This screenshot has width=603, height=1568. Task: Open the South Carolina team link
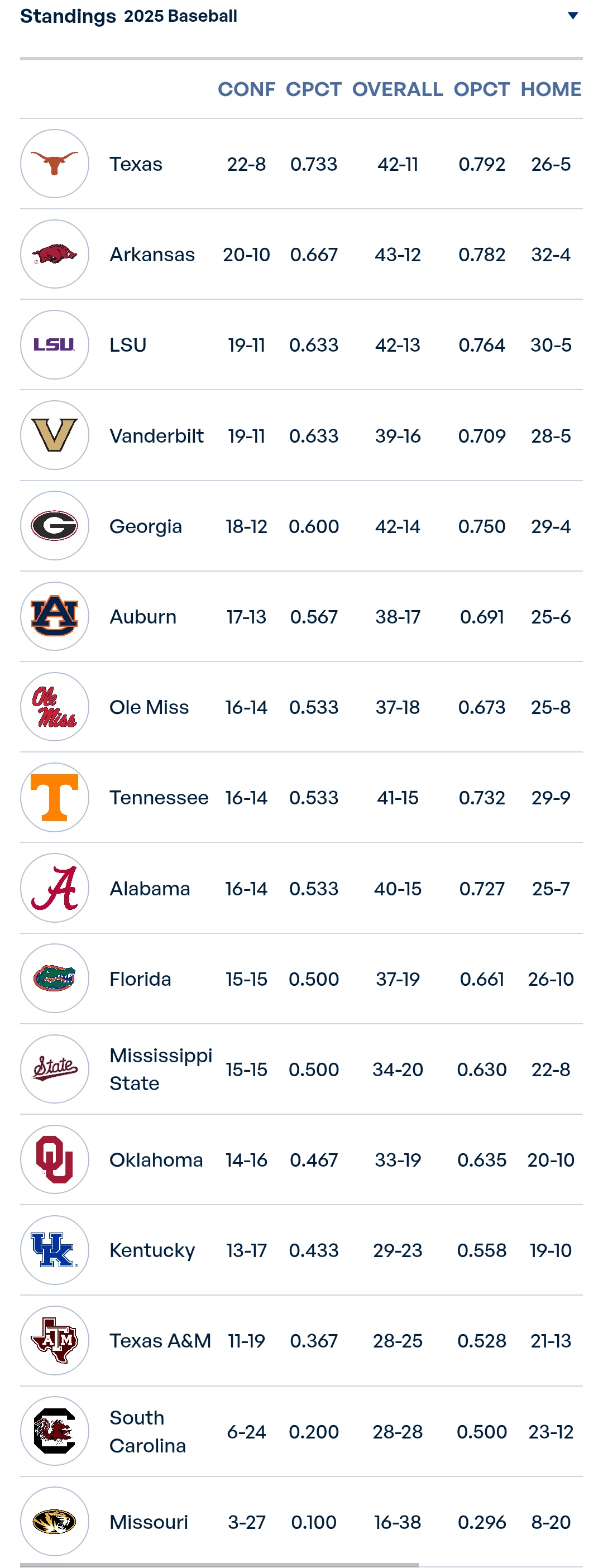point(148,1431)
